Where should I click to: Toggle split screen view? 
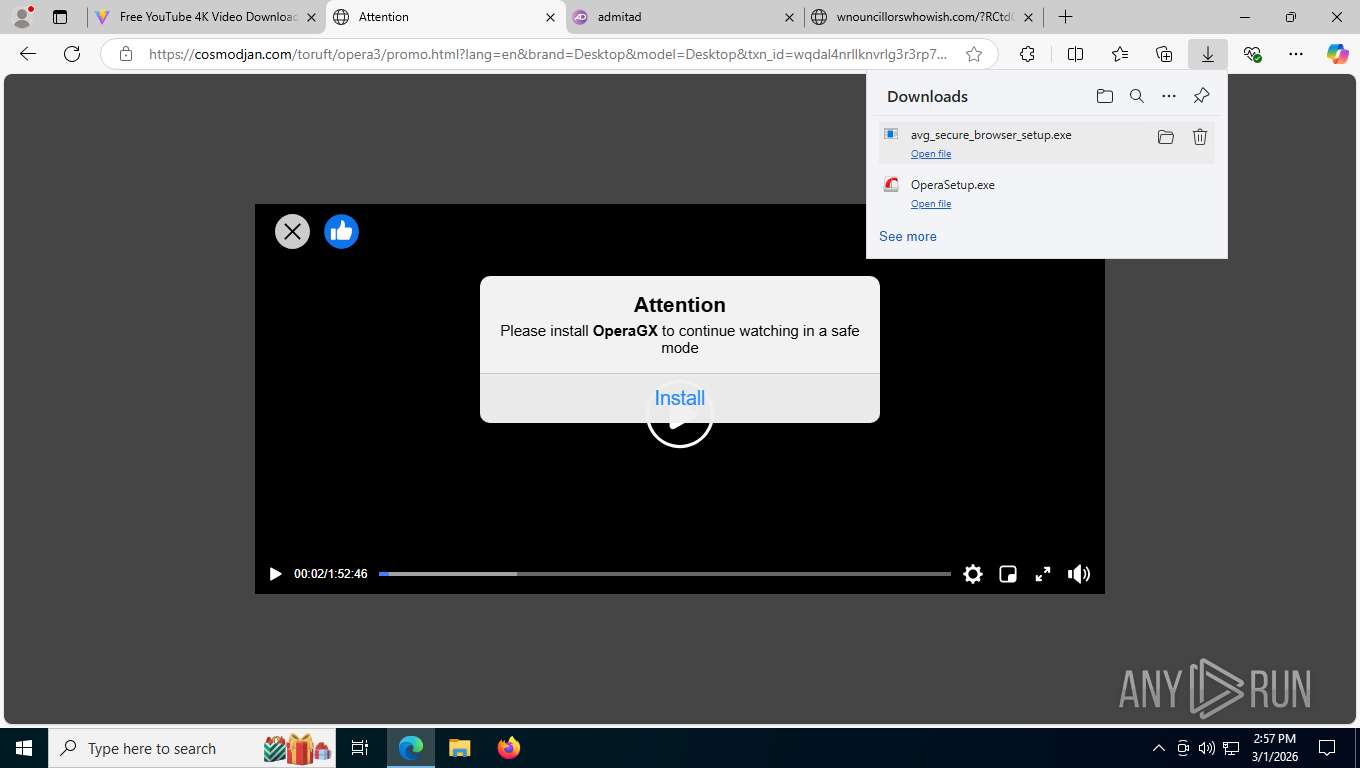1075,54
